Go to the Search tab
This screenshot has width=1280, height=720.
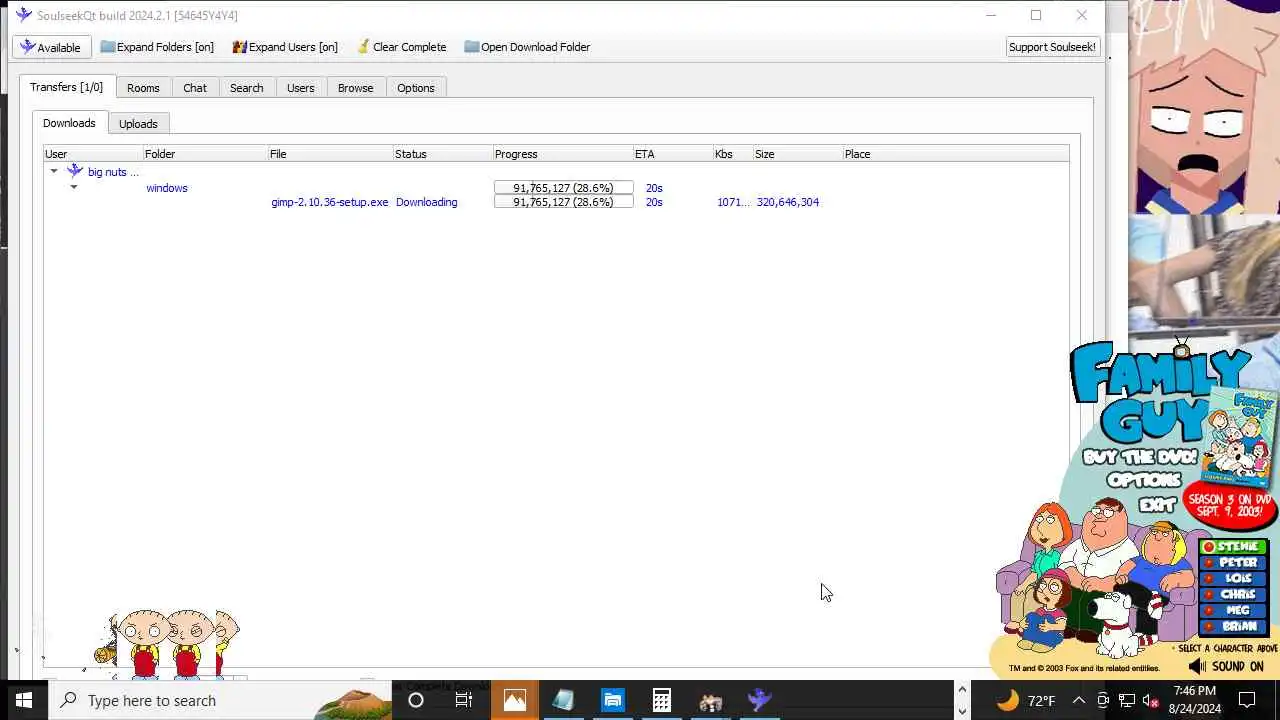(246, 88)
